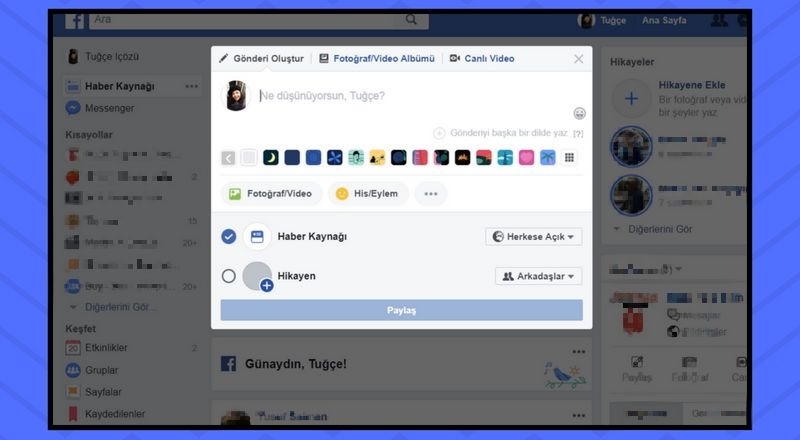Viewport: 800px width, 440px height.
Task: Click the His/Eylem button
Action: (x=367, y=193)
